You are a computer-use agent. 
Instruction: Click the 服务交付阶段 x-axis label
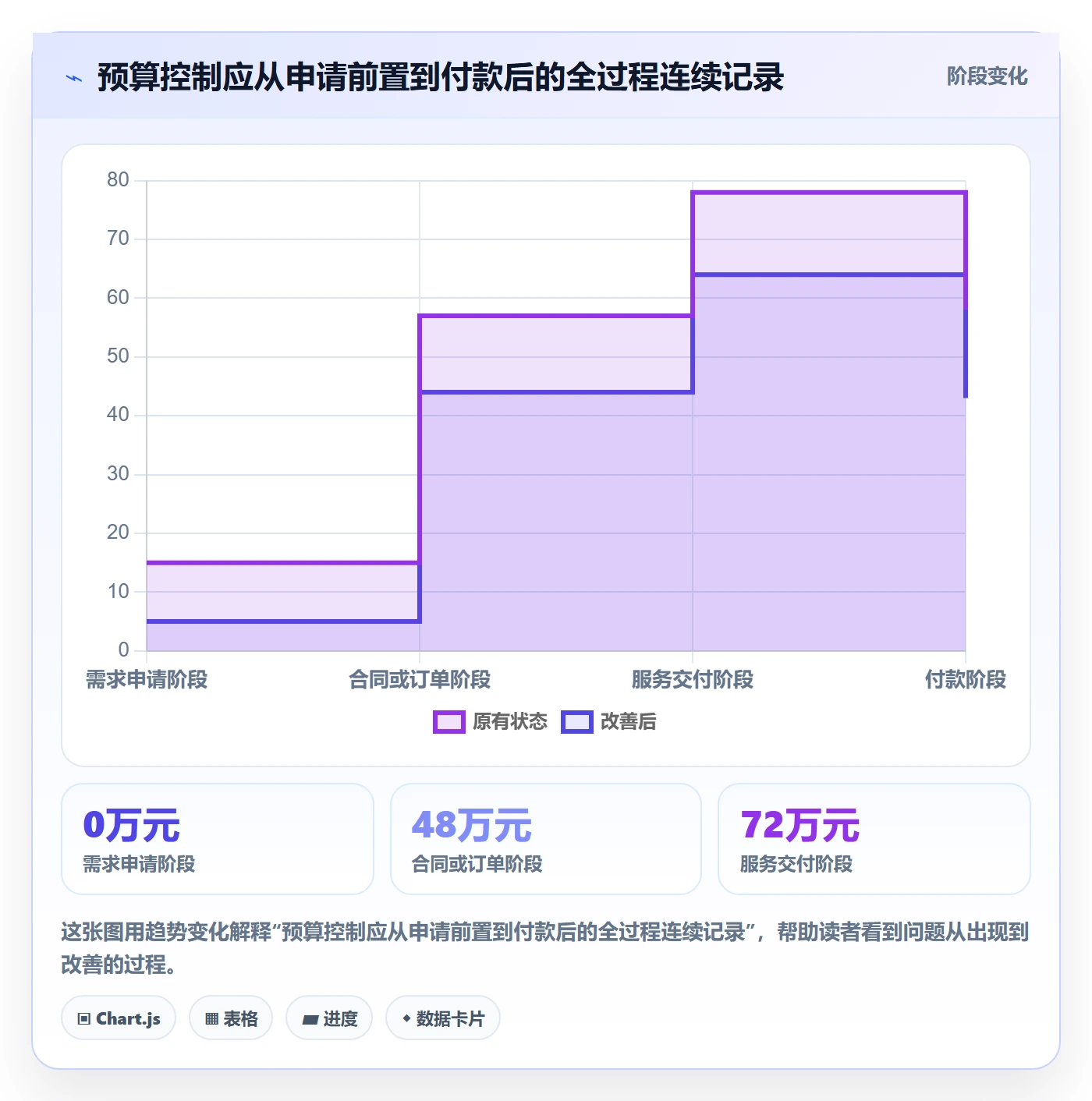[693, 680]
